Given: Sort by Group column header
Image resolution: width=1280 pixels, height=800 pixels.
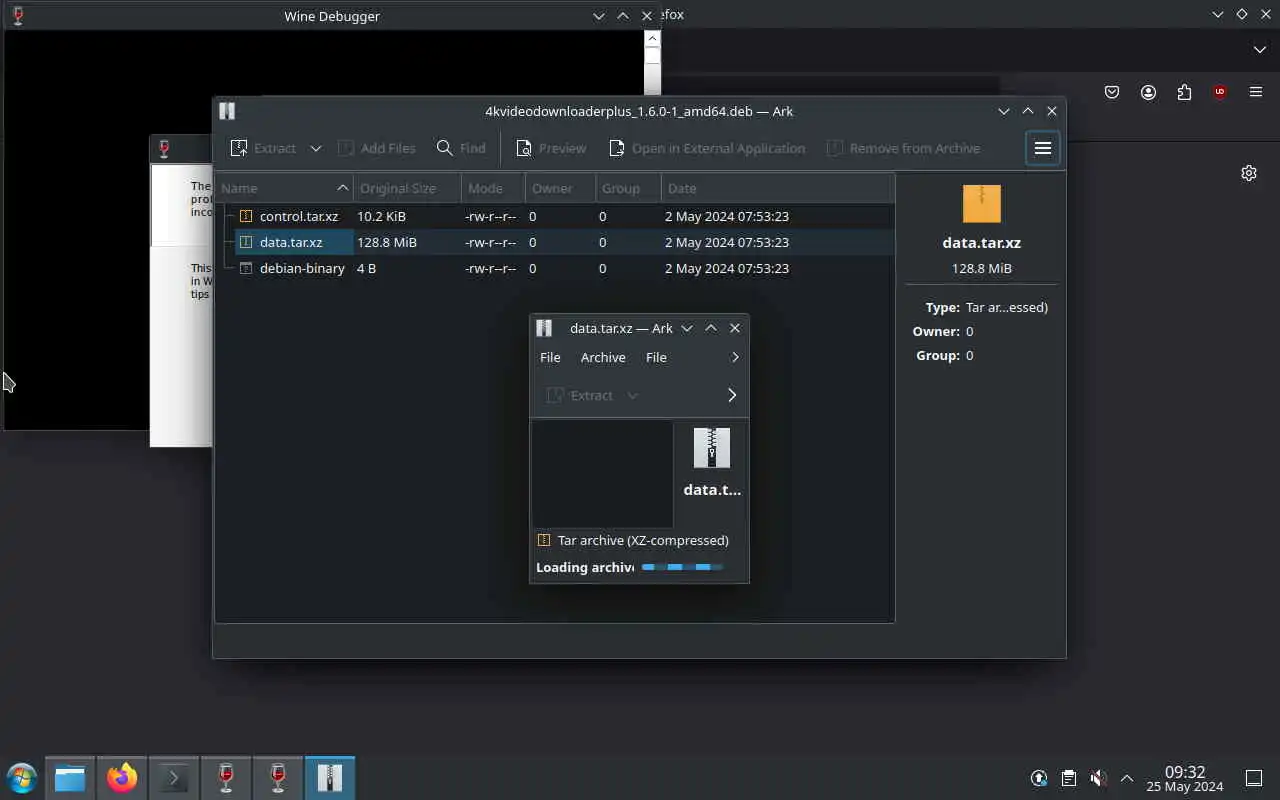Looking at the screenshot, I should pos(627,188).
